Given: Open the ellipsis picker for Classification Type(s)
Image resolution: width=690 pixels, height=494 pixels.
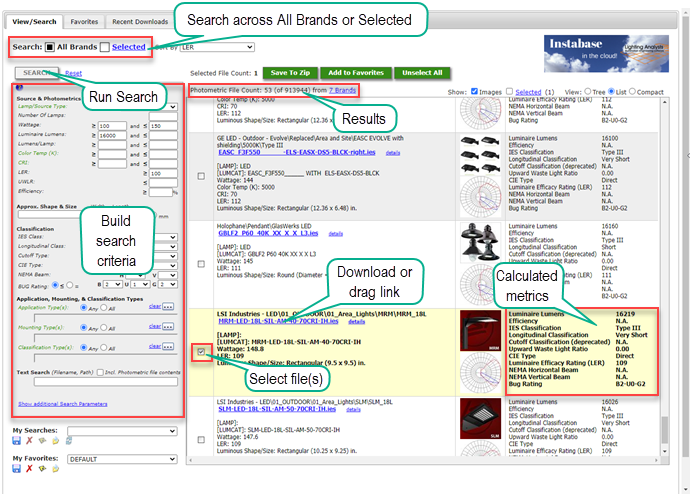Looking at the screenshot, I should coord(168,347).
